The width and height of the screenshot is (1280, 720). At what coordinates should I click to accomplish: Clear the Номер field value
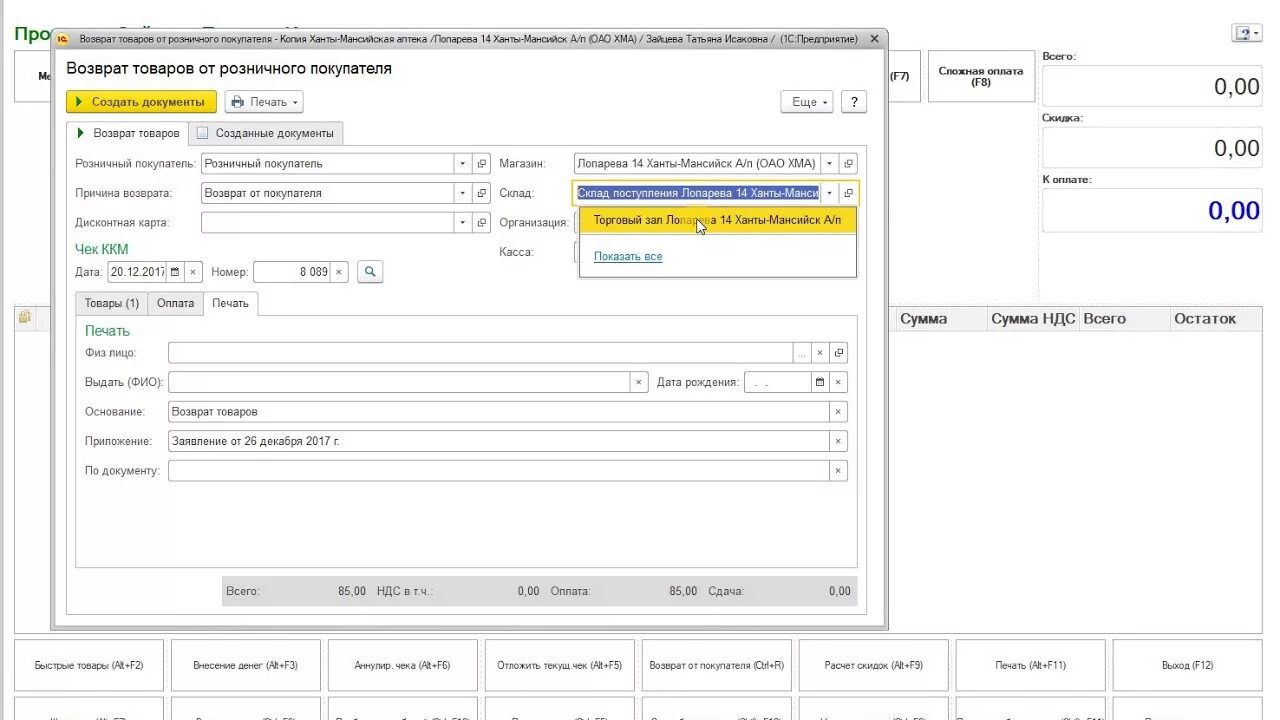[339, 272]
